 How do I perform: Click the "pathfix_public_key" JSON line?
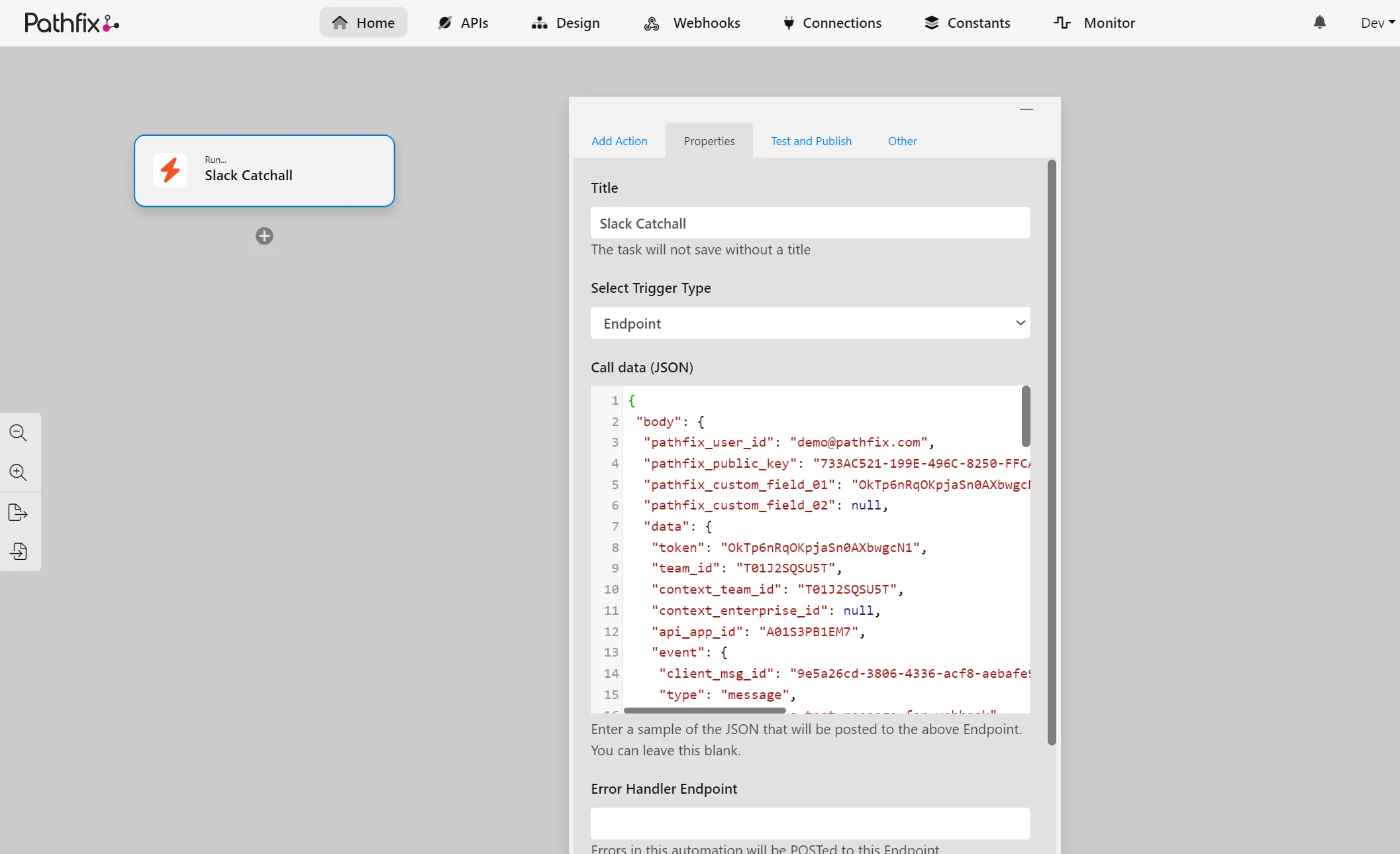[x=837, y=463]
